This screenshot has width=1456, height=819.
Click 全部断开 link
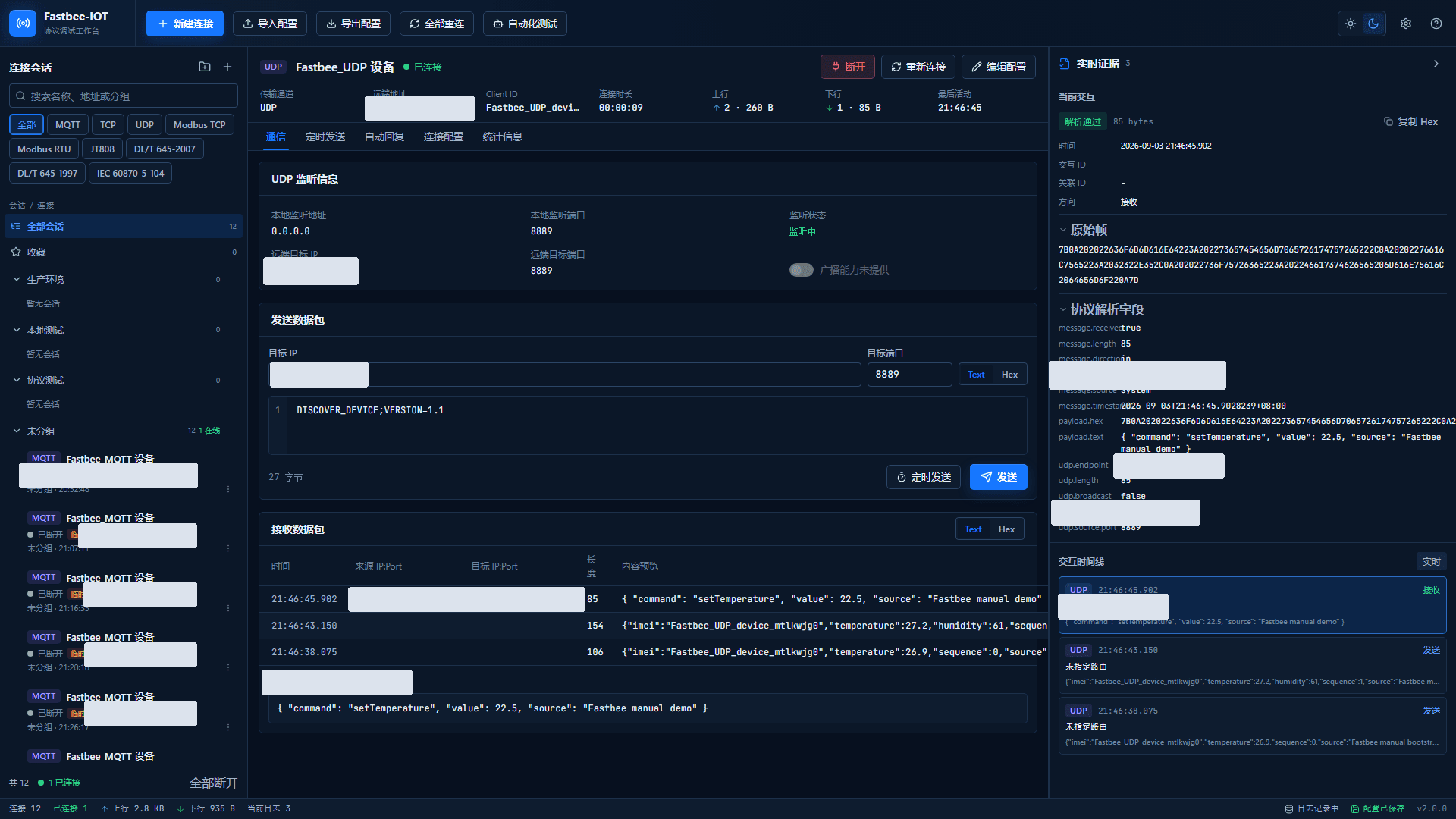(214, 783)
